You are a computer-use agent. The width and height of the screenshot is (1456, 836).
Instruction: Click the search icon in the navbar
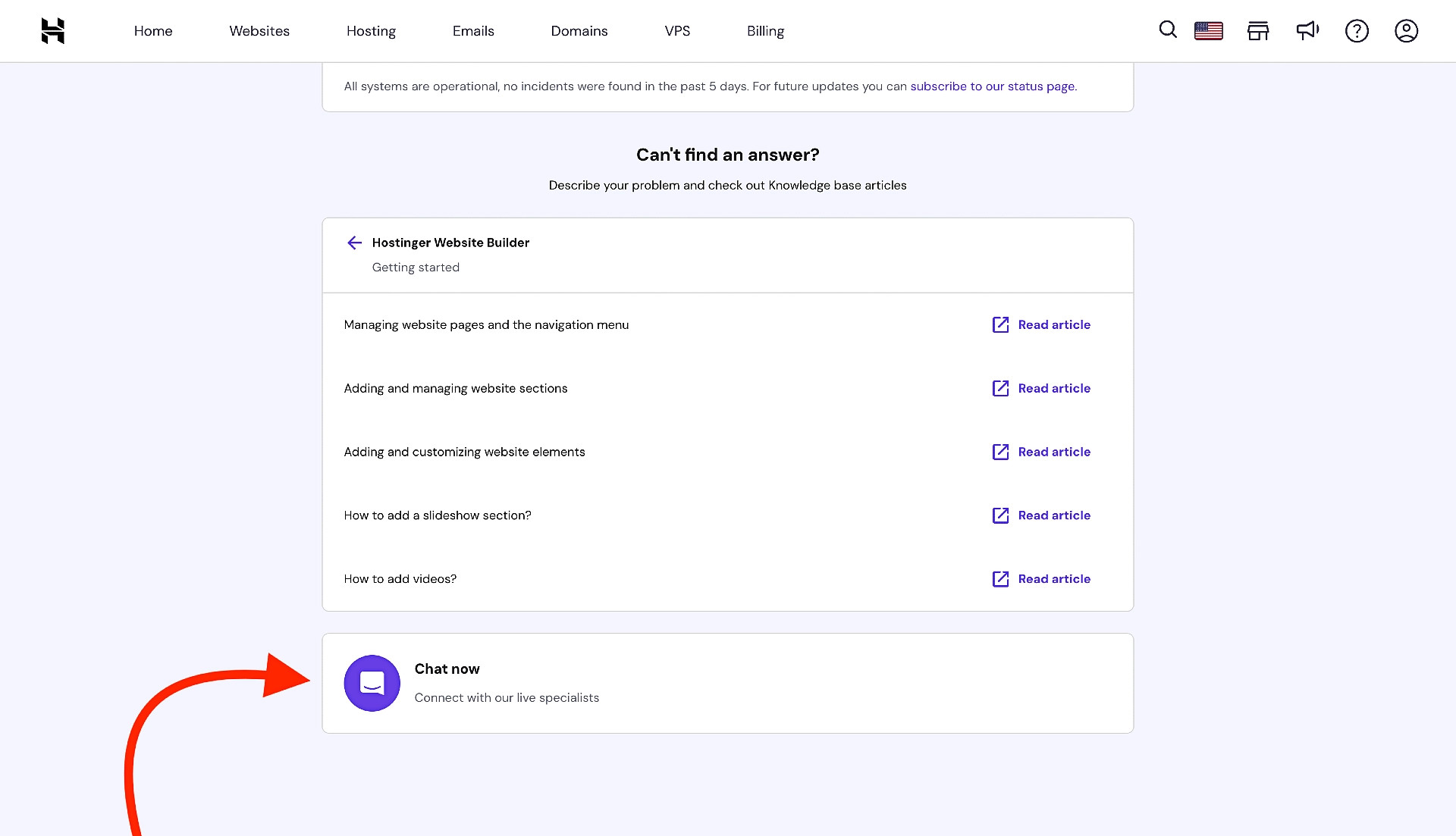tap(1168, 31)
